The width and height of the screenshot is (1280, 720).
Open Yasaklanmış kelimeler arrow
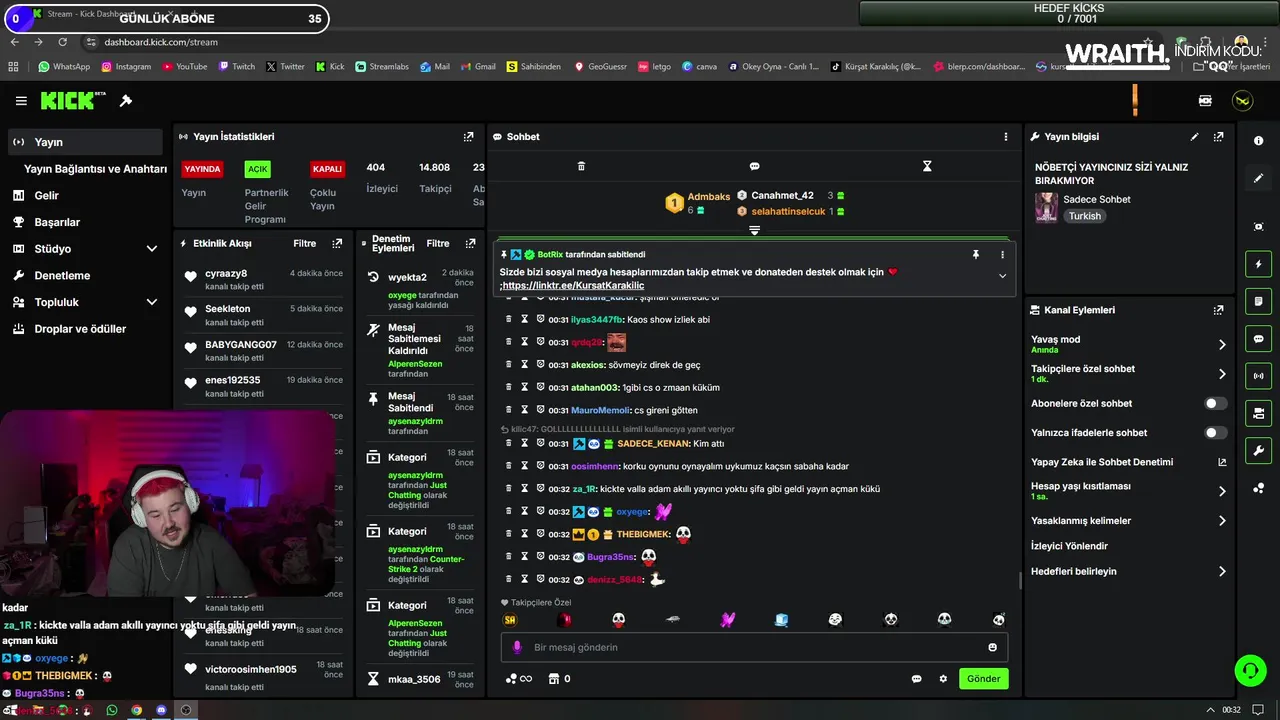pos(1221,521)
